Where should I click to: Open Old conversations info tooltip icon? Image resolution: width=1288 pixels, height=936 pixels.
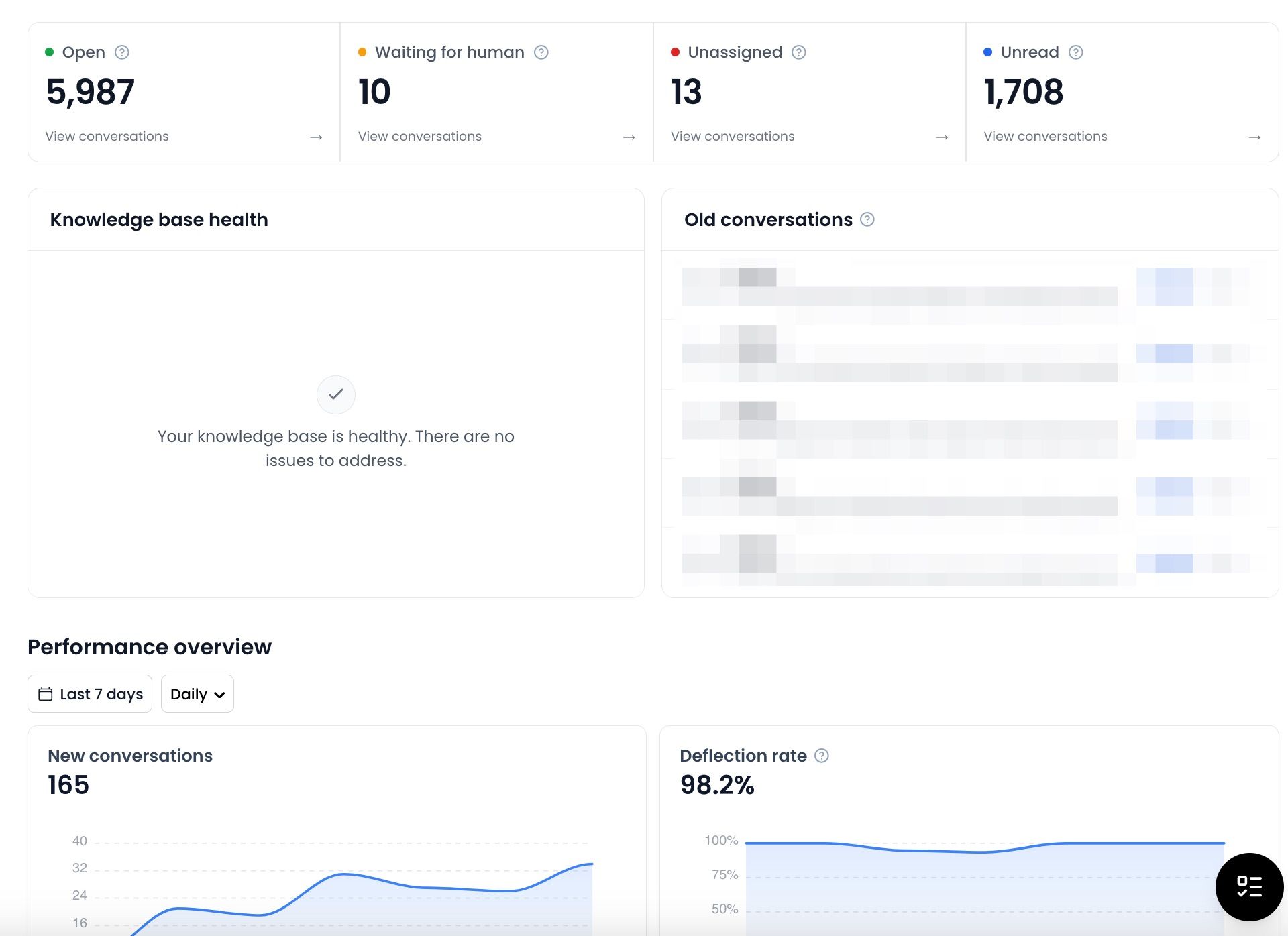[867, 219]
